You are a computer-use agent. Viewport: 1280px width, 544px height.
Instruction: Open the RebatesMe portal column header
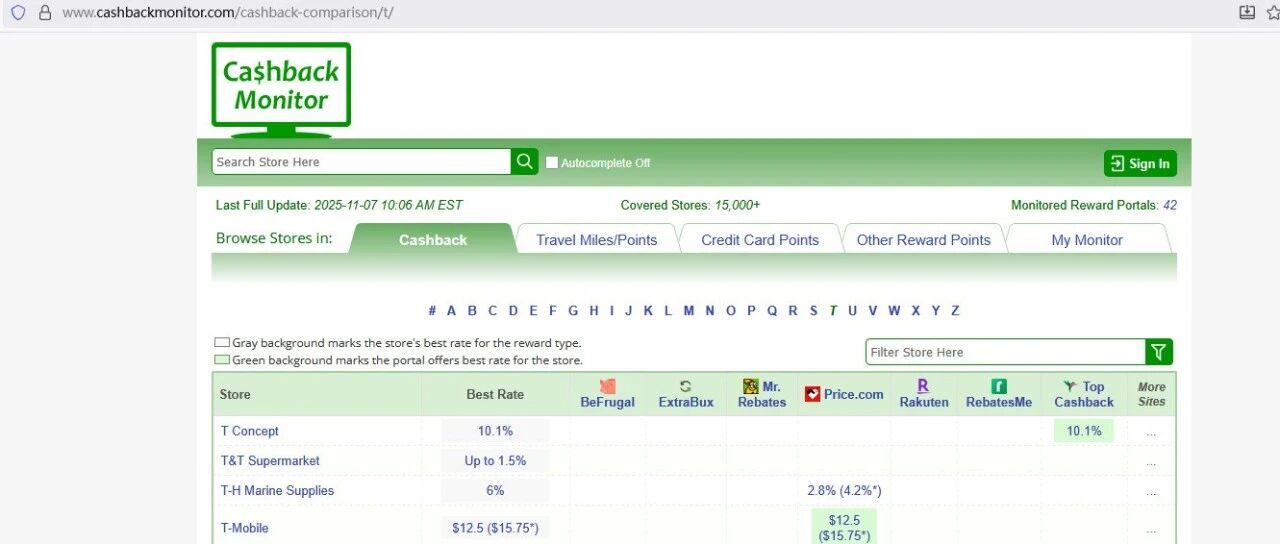point(999,394)
